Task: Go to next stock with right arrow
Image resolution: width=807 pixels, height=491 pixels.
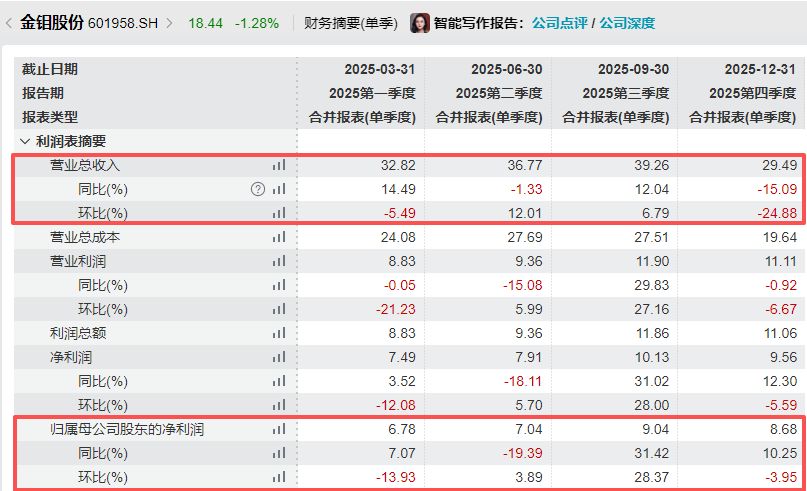Action: tap(169, 23)
